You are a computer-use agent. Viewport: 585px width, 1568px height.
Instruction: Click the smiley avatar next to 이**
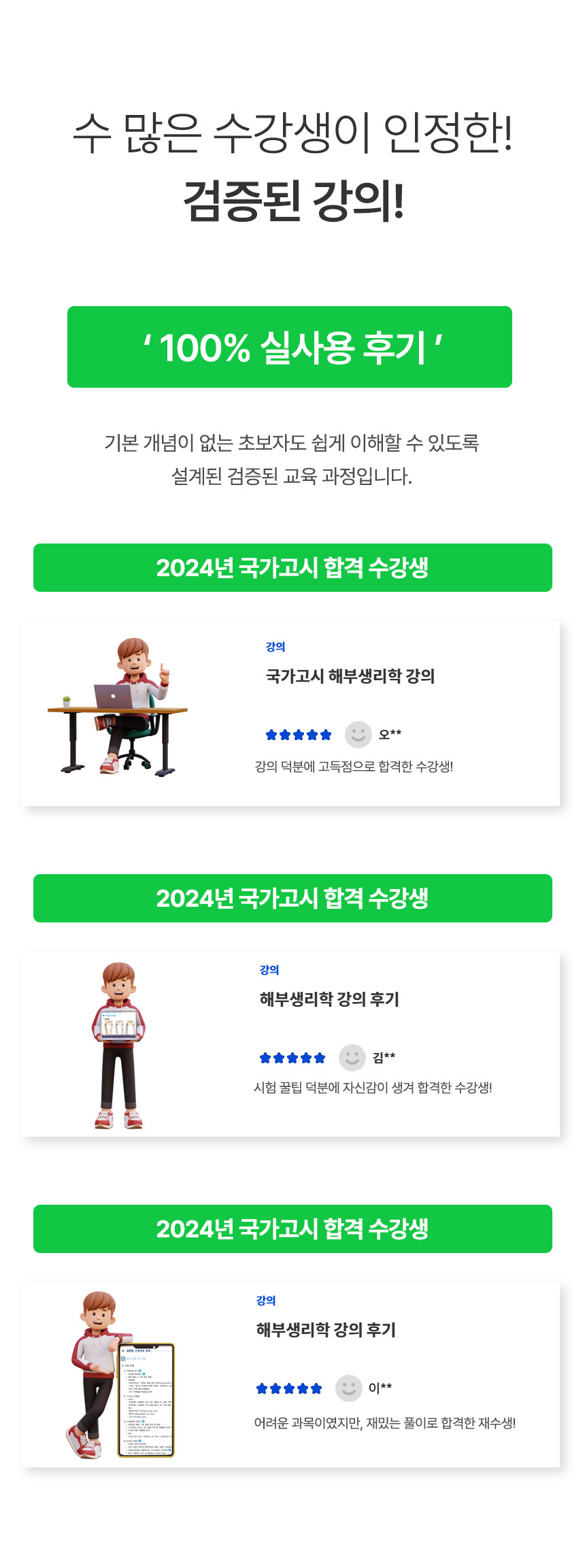pos(349,1388)
